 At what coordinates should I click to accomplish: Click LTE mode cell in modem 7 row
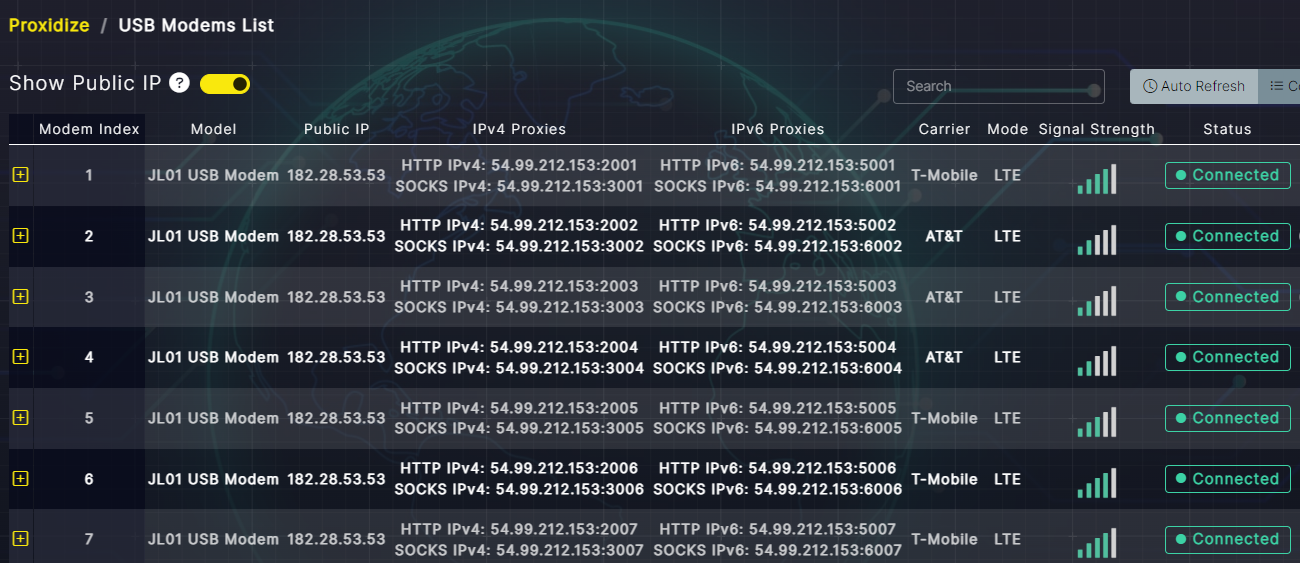[1007, 539]
